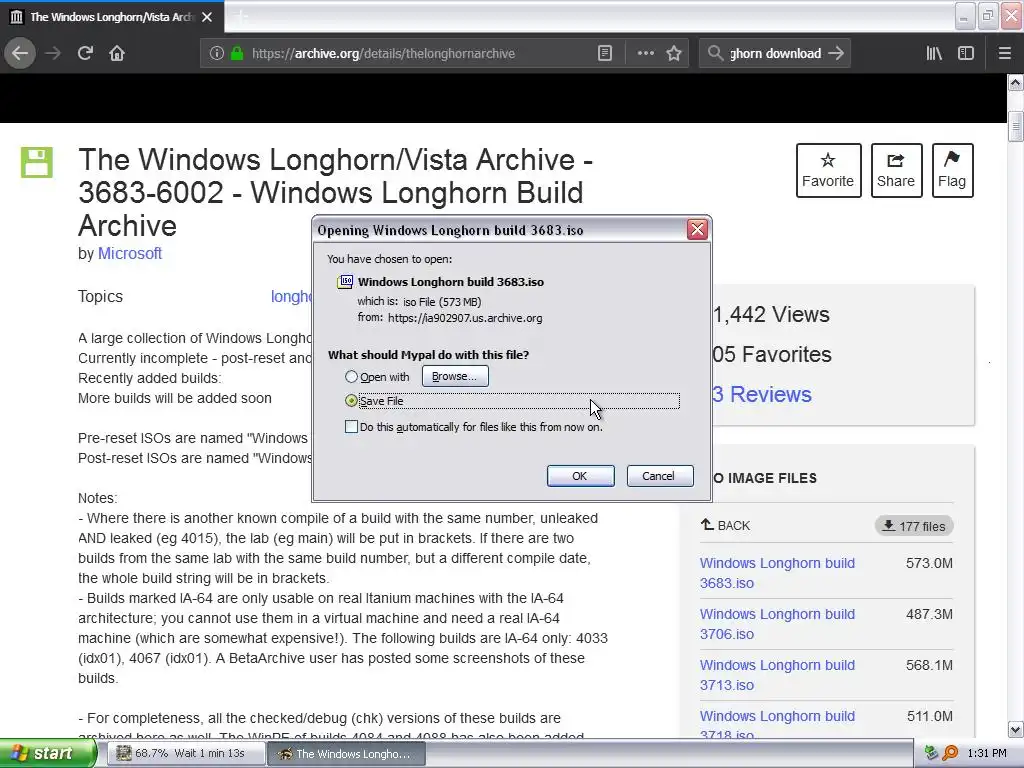Click the green network tray icon
Screen dimensions: 1024x768
(931, 754)
